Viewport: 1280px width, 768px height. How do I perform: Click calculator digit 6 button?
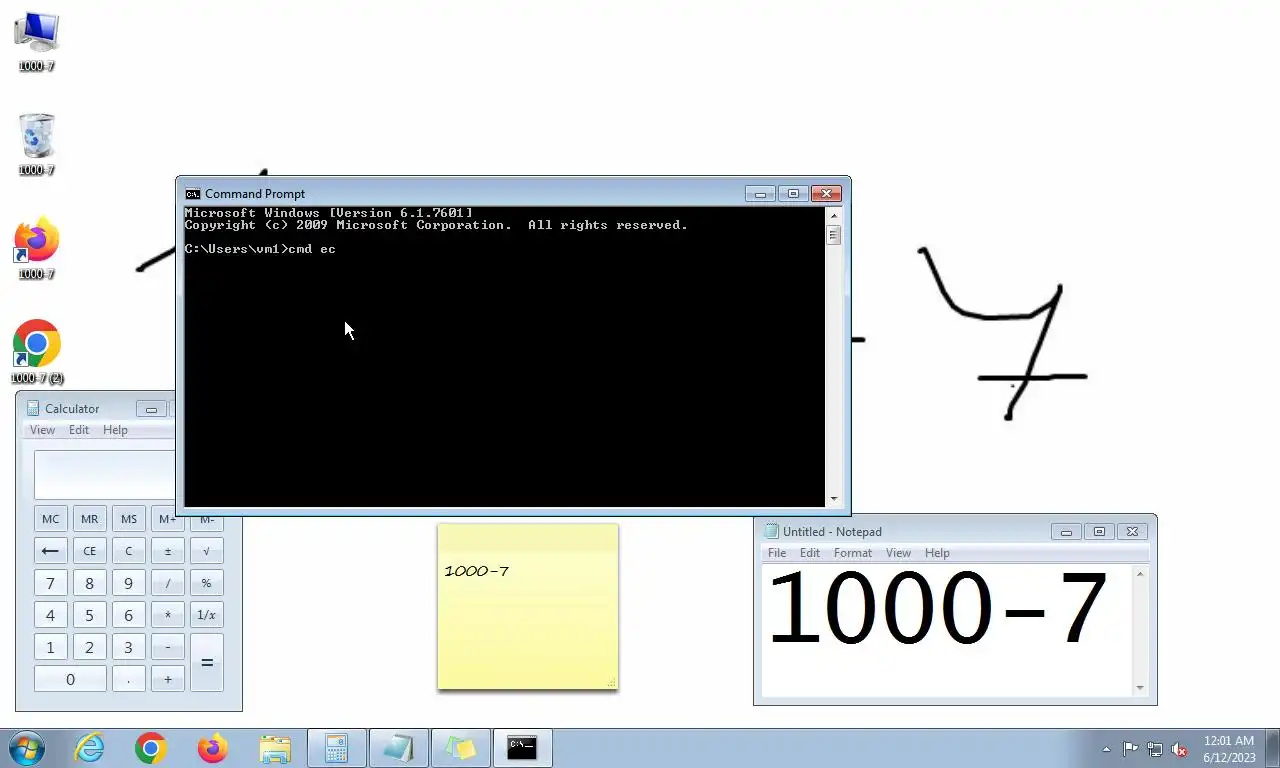point(128,615)
